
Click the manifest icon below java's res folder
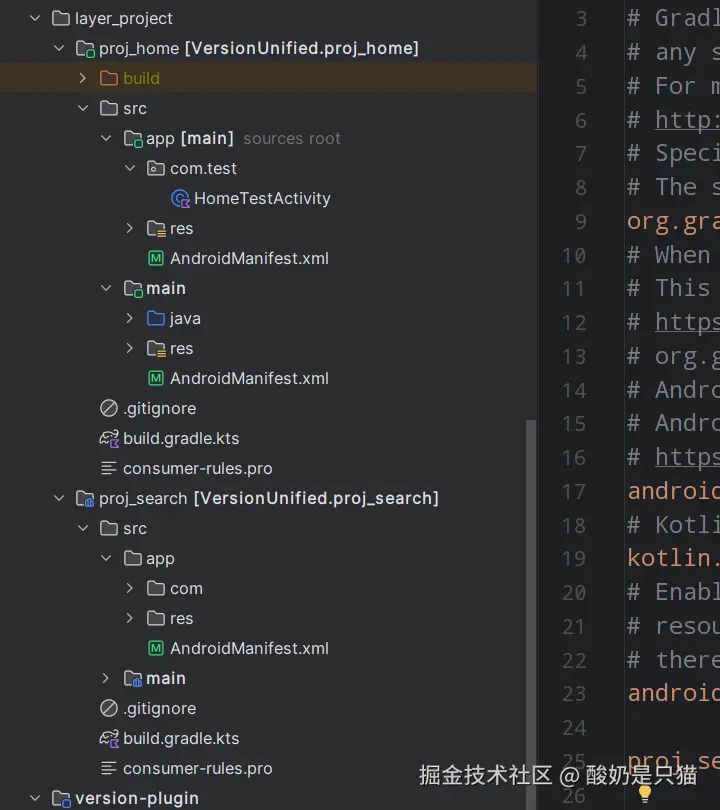156,378
